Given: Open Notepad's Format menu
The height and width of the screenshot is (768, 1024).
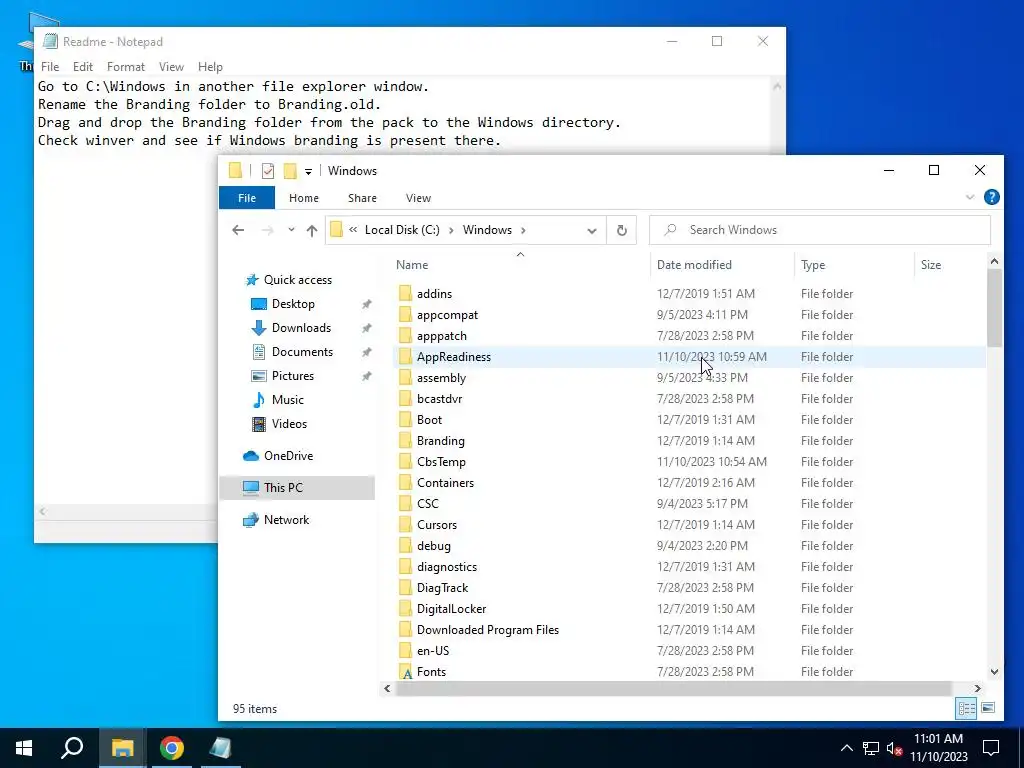Looking at the screenshot, I should (125, 67).
